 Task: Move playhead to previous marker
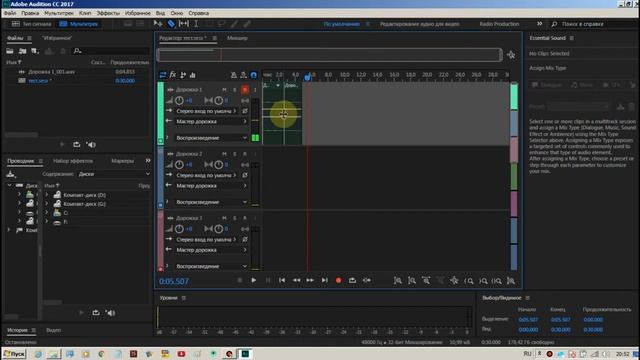[282, 280]
